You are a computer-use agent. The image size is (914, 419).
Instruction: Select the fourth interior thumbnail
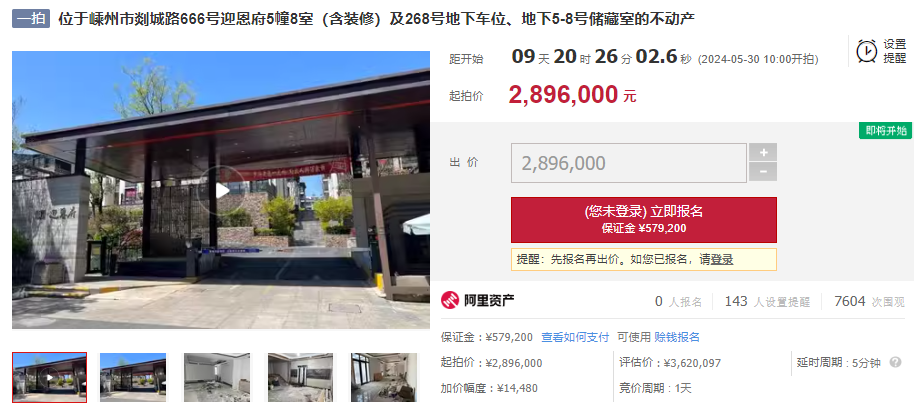pyautogui.click(x=300, y=377)
